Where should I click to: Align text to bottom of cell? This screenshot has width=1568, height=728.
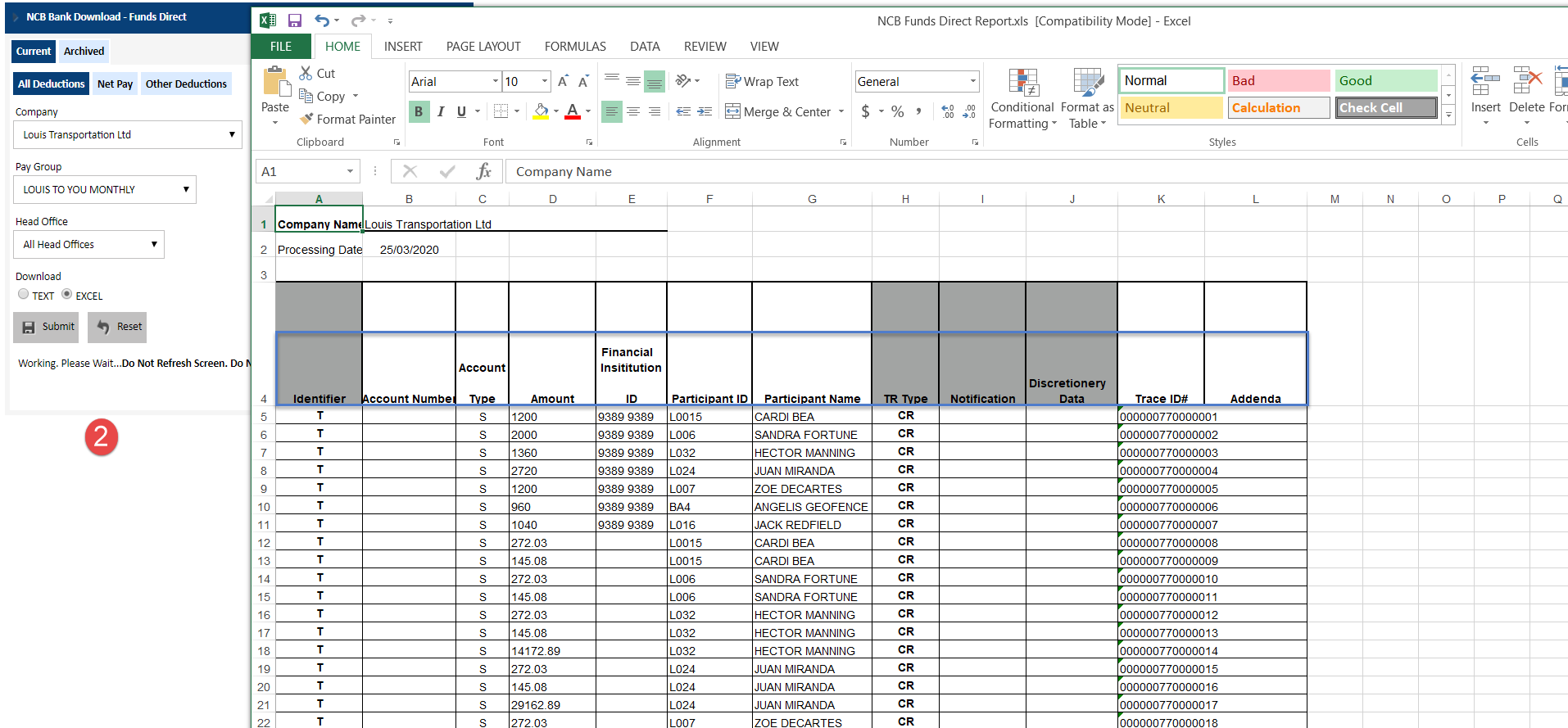coord(654,80)
